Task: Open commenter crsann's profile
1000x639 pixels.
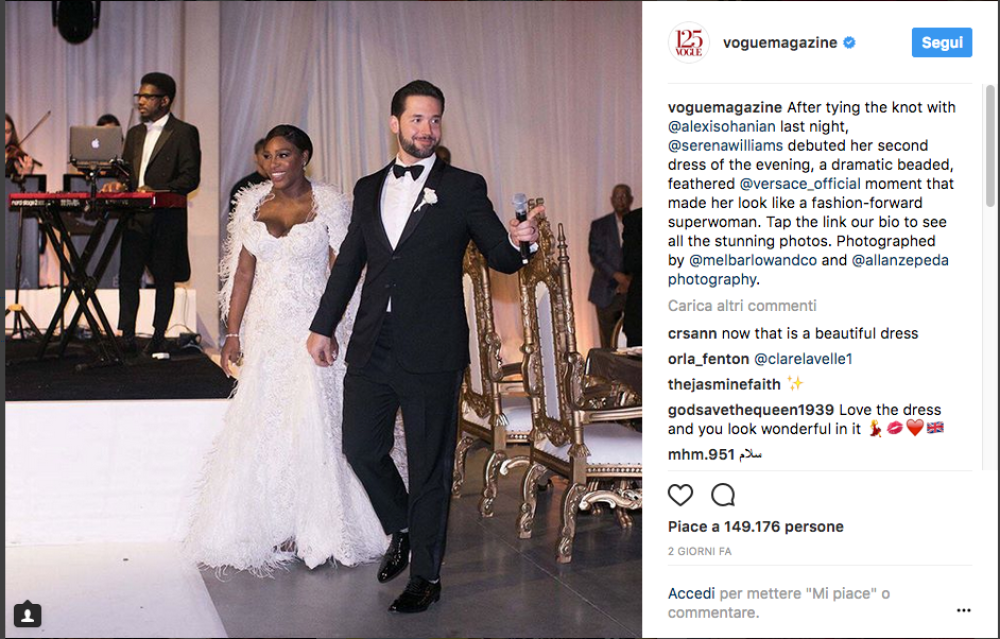Action: [x=692, y=334]
